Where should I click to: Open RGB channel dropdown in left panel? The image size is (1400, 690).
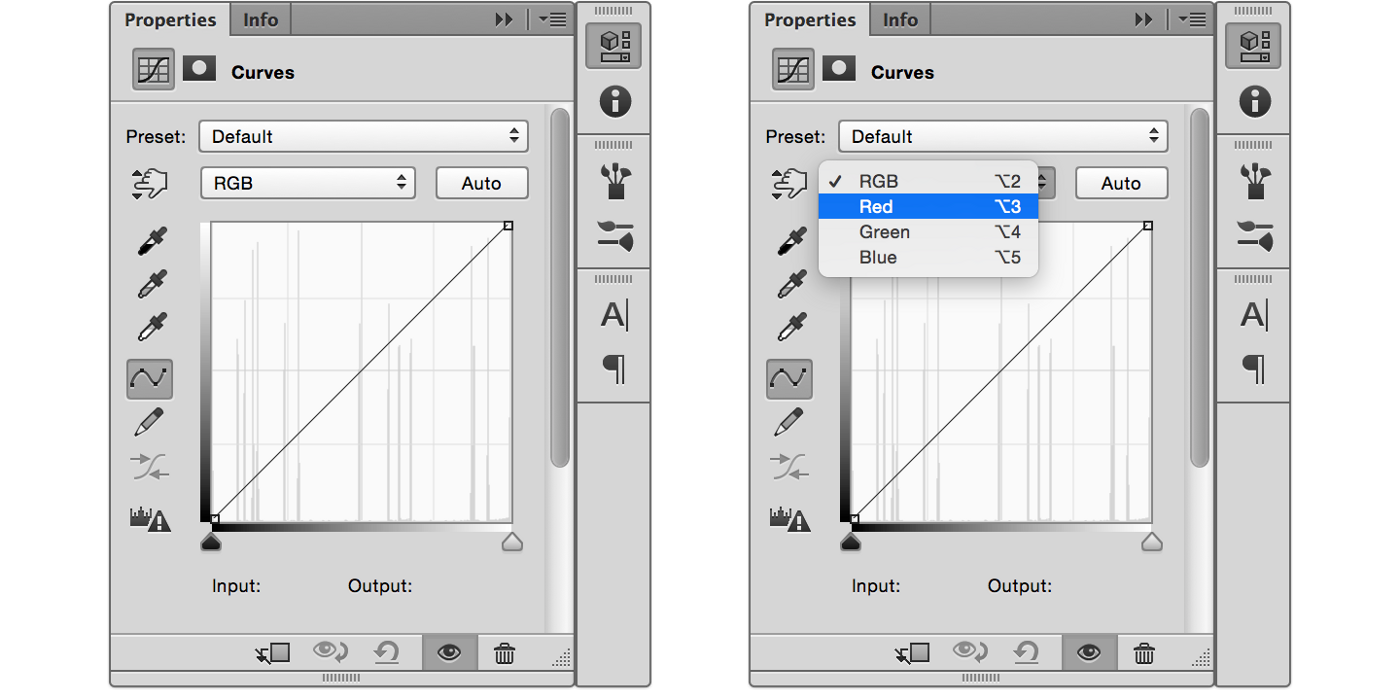tap(307, 183)
